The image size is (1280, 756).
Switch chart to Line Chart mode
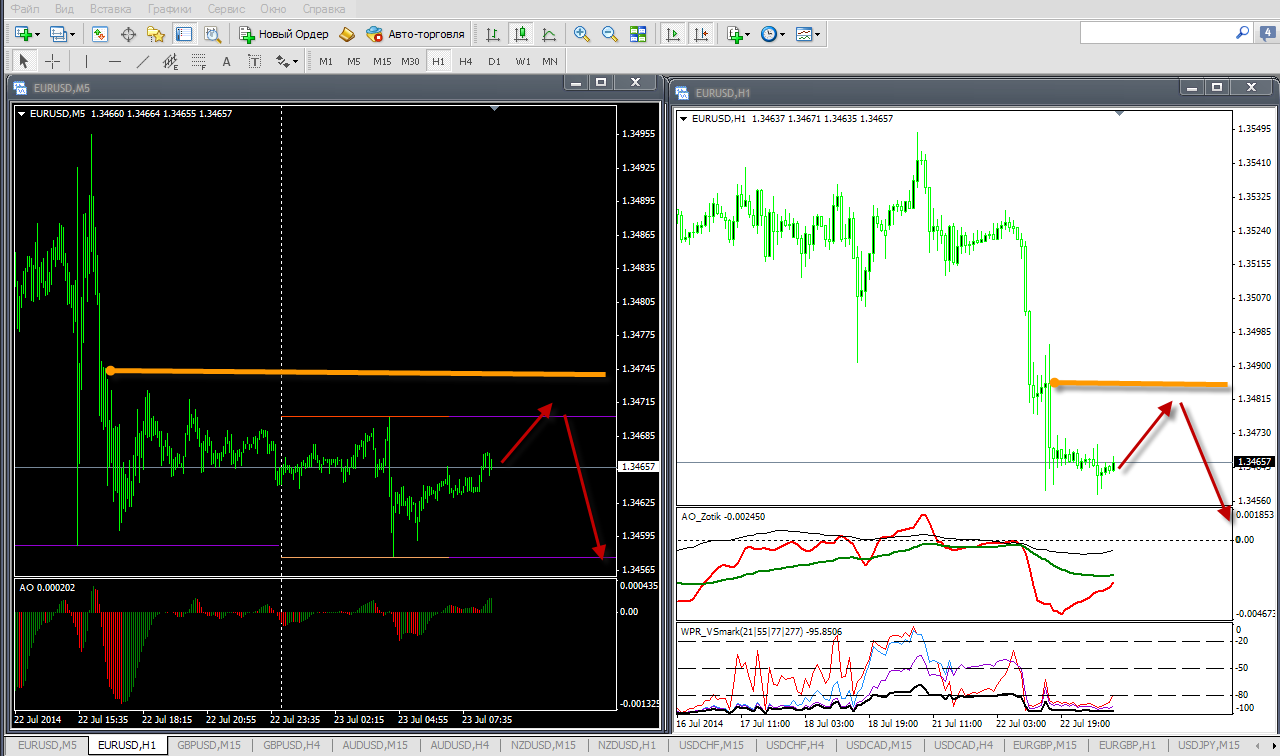[548, 34]
